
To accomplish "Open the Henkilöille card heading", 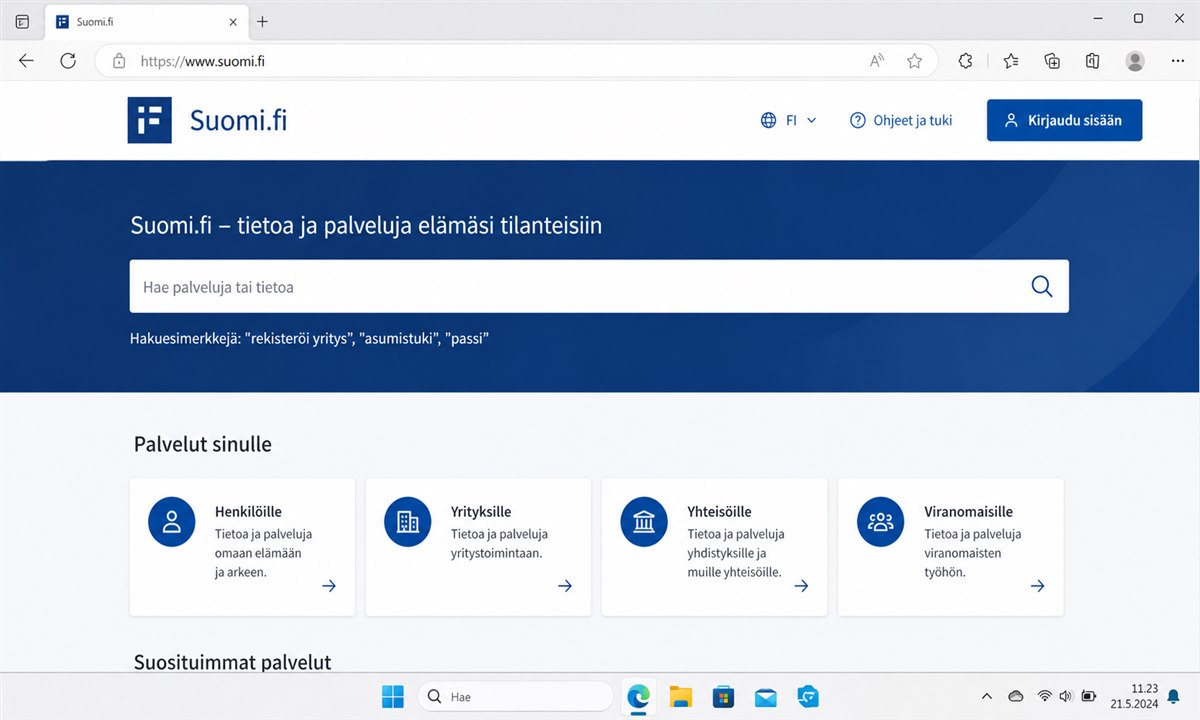I will (248, 512).
